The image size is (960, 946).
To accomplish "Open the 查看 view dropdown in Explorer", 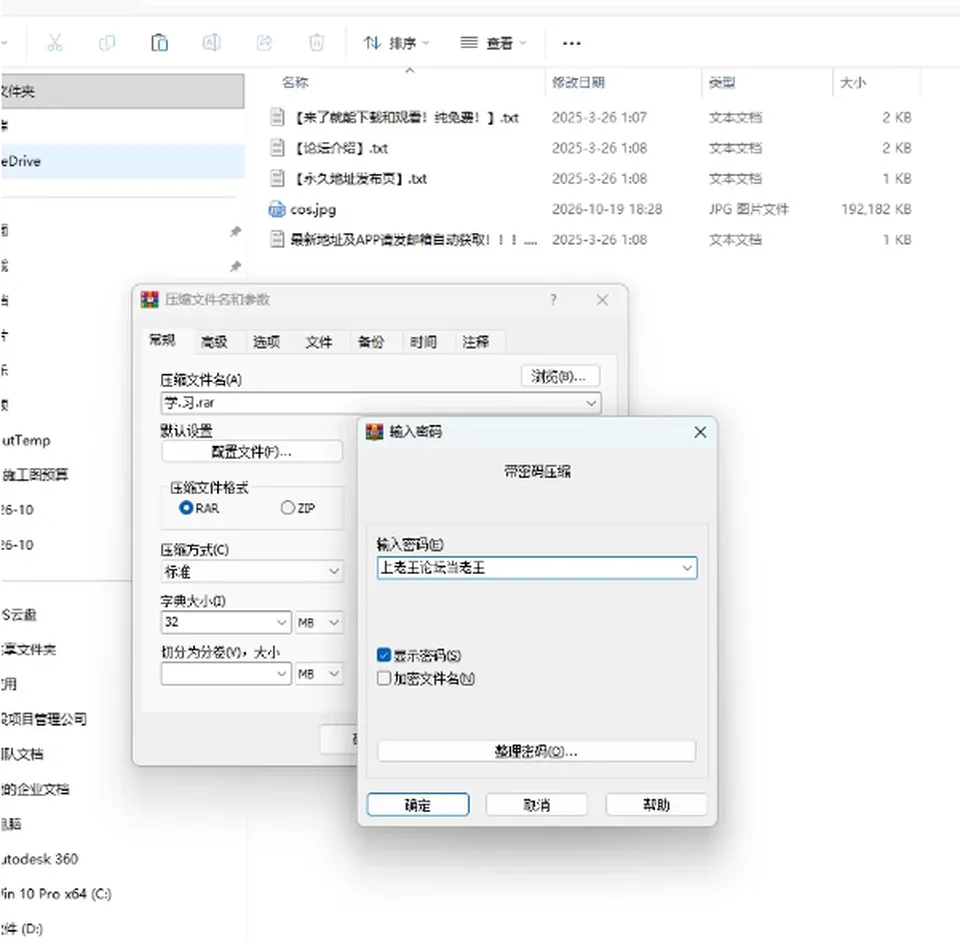I will (493, 43).
